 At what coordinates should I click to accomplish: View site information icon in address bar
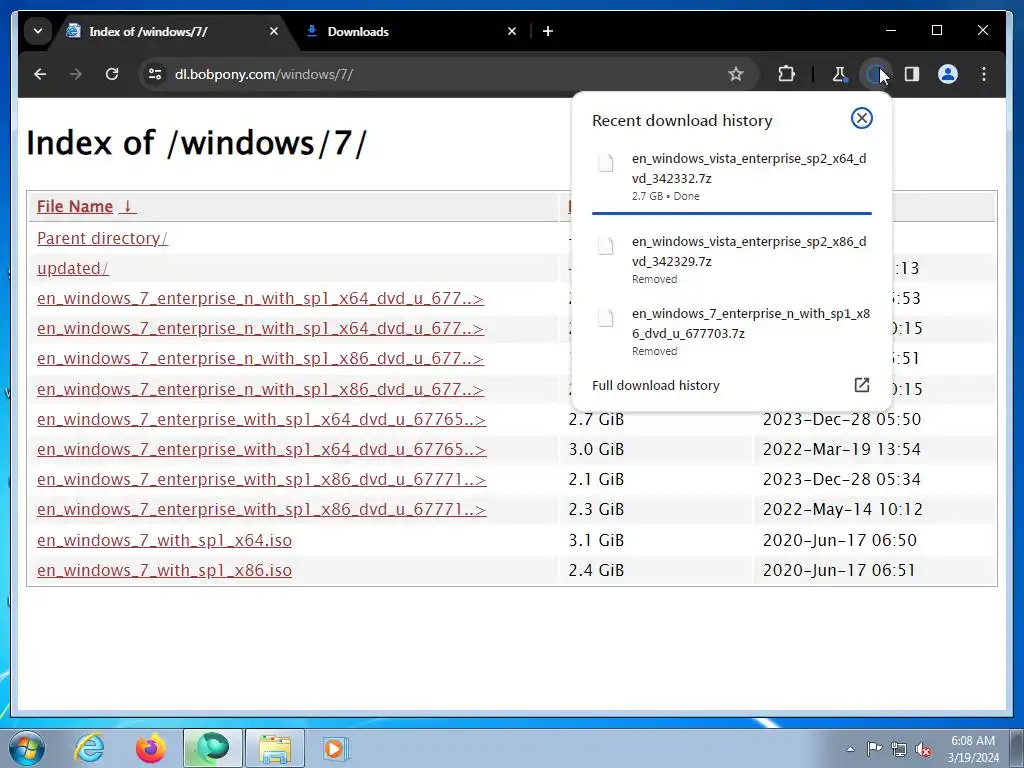[x=155, y=74]
